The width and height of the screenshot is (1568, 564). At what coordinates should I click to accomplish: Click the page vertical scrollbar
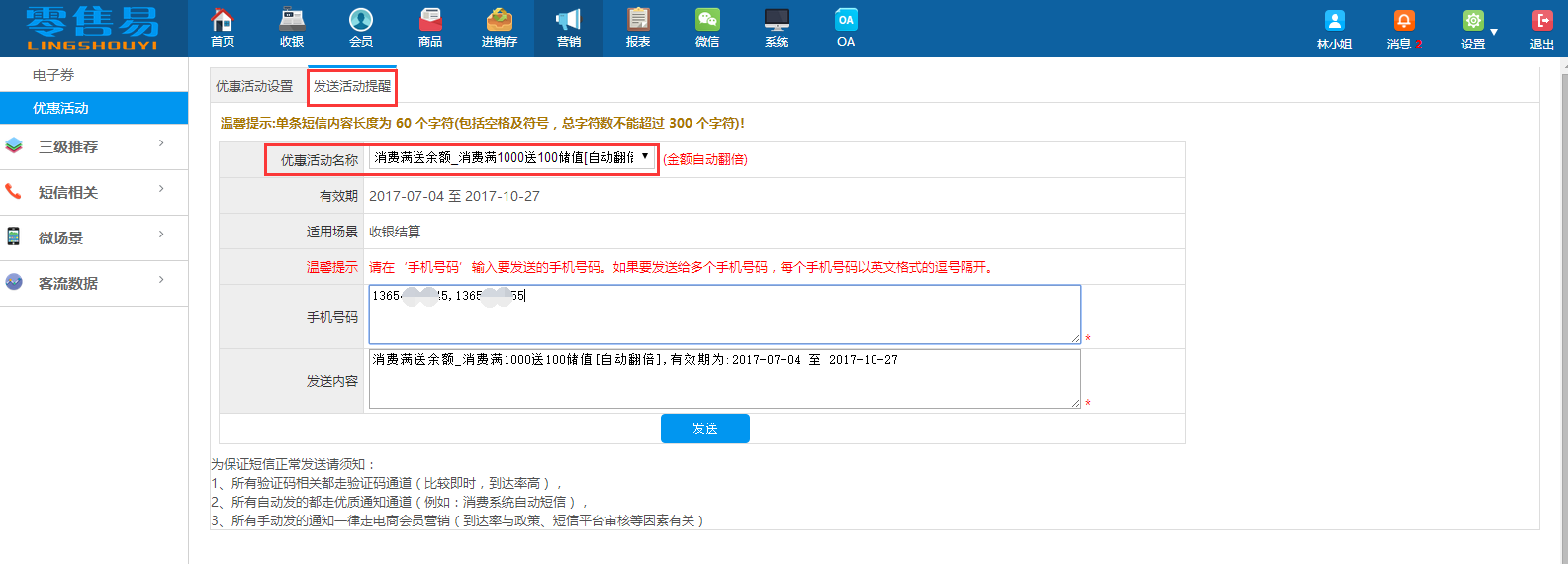click(1563, 311)
